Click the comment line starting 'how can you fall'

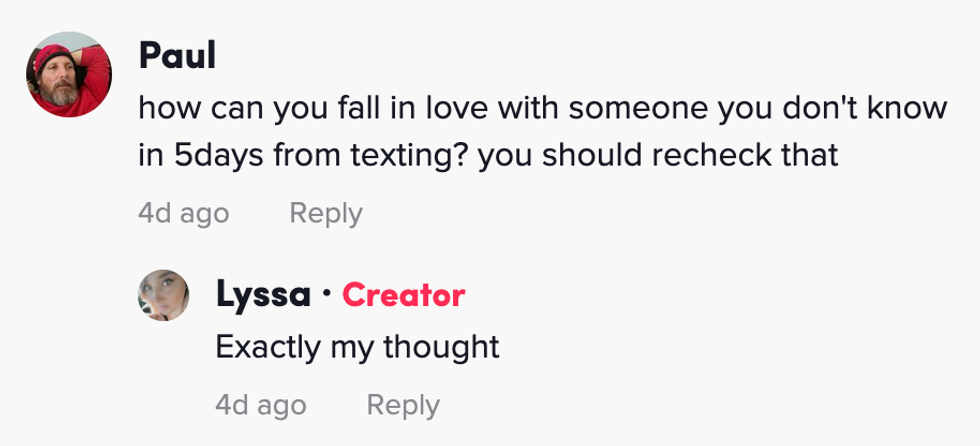(x=542, y=108)
